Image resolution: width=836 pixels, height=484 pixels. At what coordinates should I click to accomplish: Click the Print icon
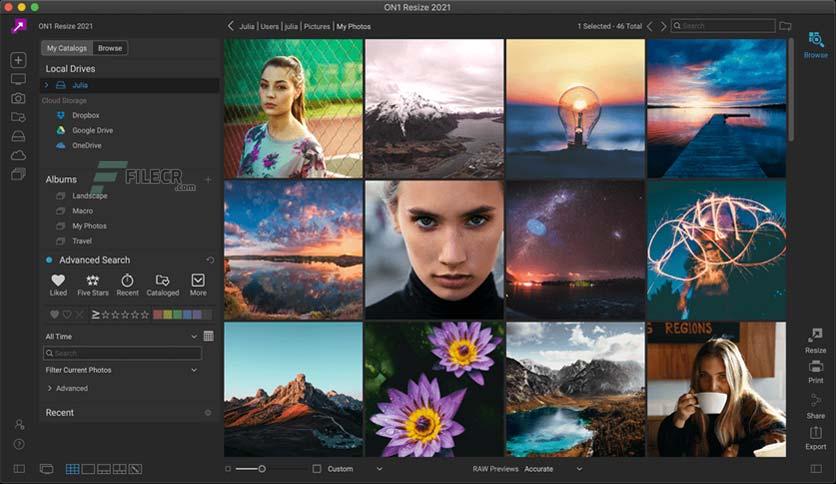click(816, 367)
